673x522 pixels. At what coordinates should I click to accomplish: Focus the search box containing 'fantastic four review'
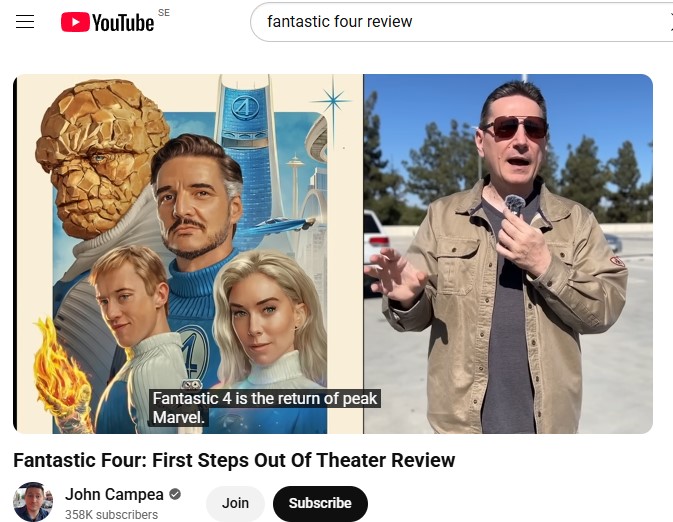[461, 22]
